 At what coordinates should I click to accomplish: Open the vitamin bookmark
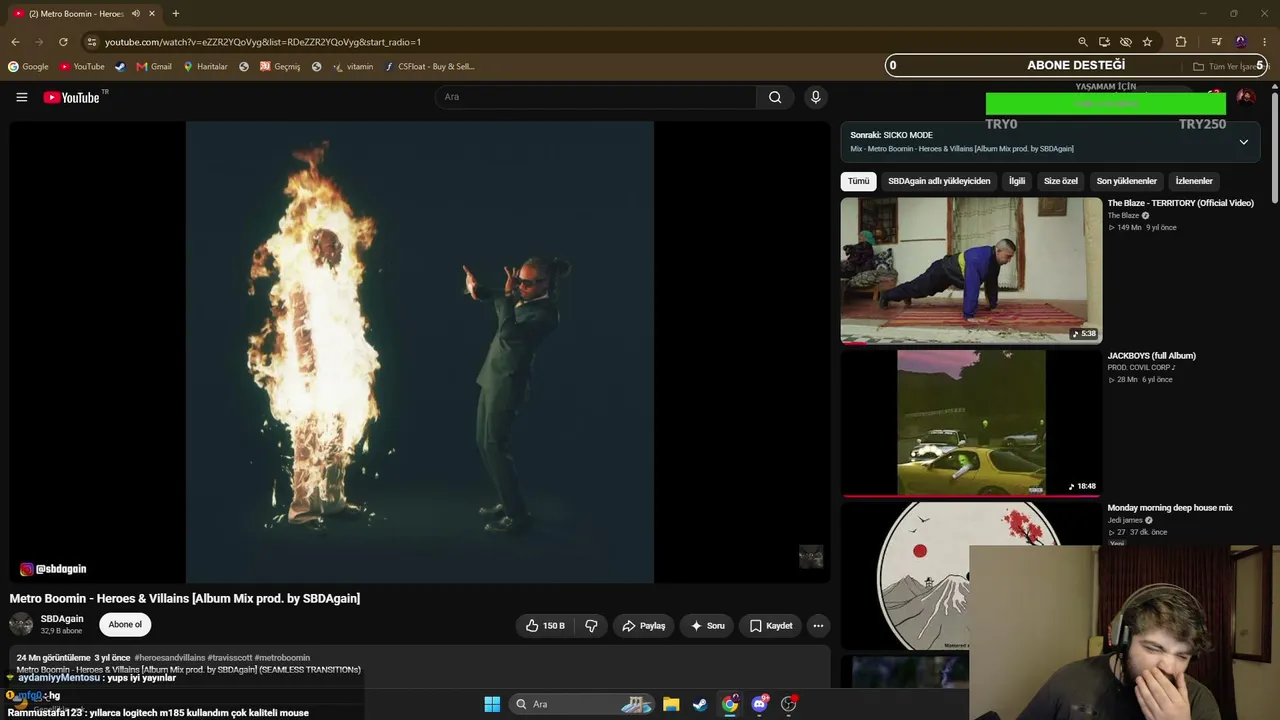pyautogui.click(x=352, y=66)
